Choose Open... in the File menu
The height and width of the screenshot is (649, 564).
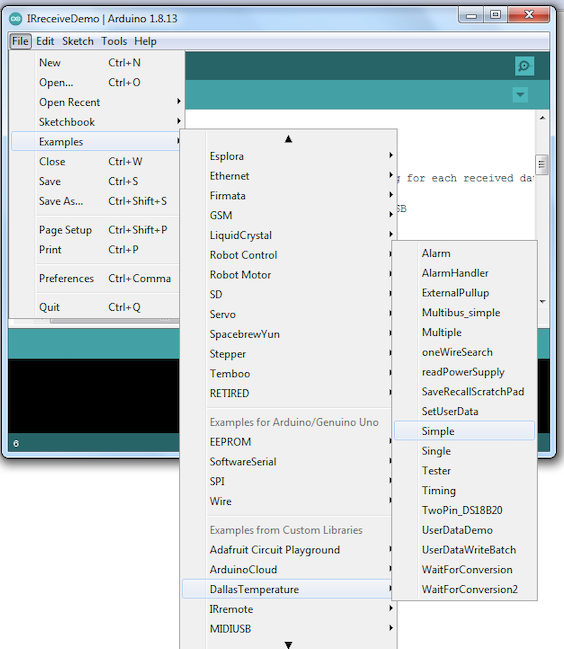(98, 82)
